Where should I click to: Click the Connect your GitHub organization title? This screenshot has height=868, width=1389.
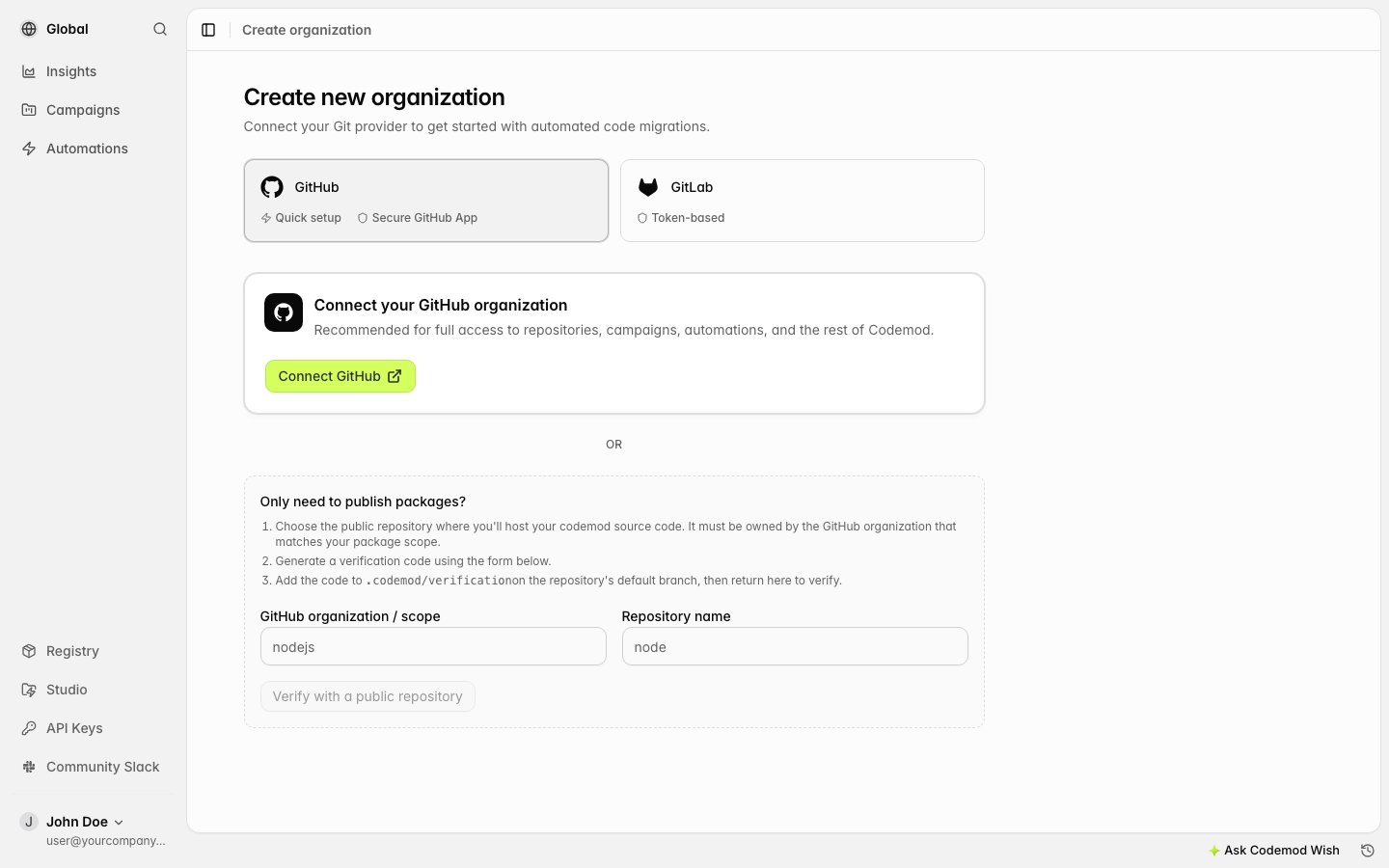441,305
